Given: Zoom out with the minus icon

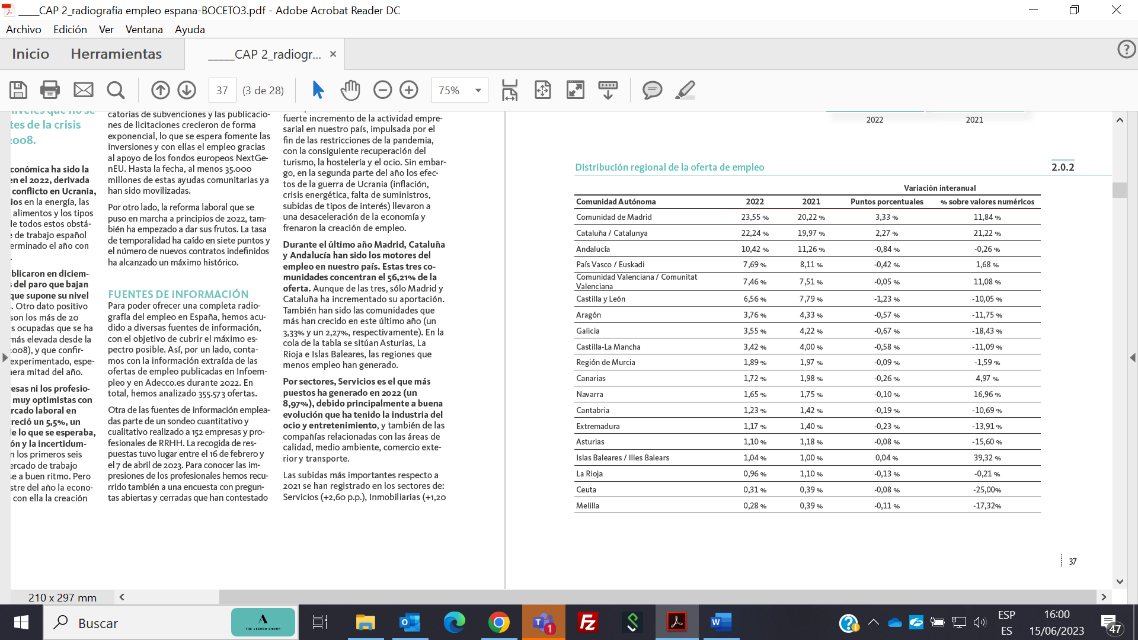Looking at the screenshot, I should point(382,90).
